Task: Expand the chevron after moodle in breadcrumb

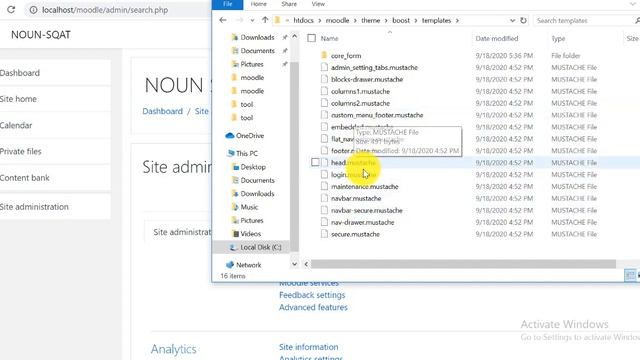Action: 355,20
